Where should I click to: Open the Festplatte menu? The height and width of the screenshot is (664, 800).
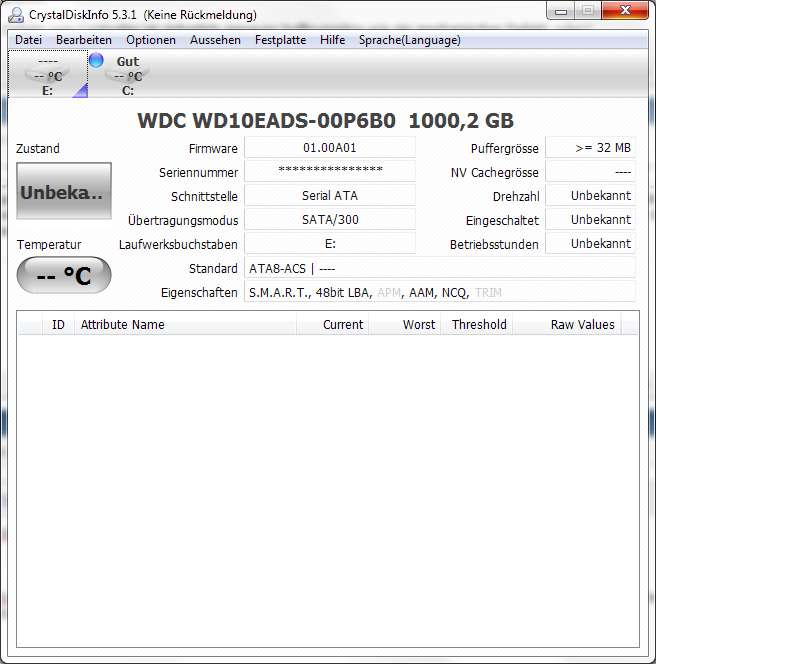(x=280, y=40)
